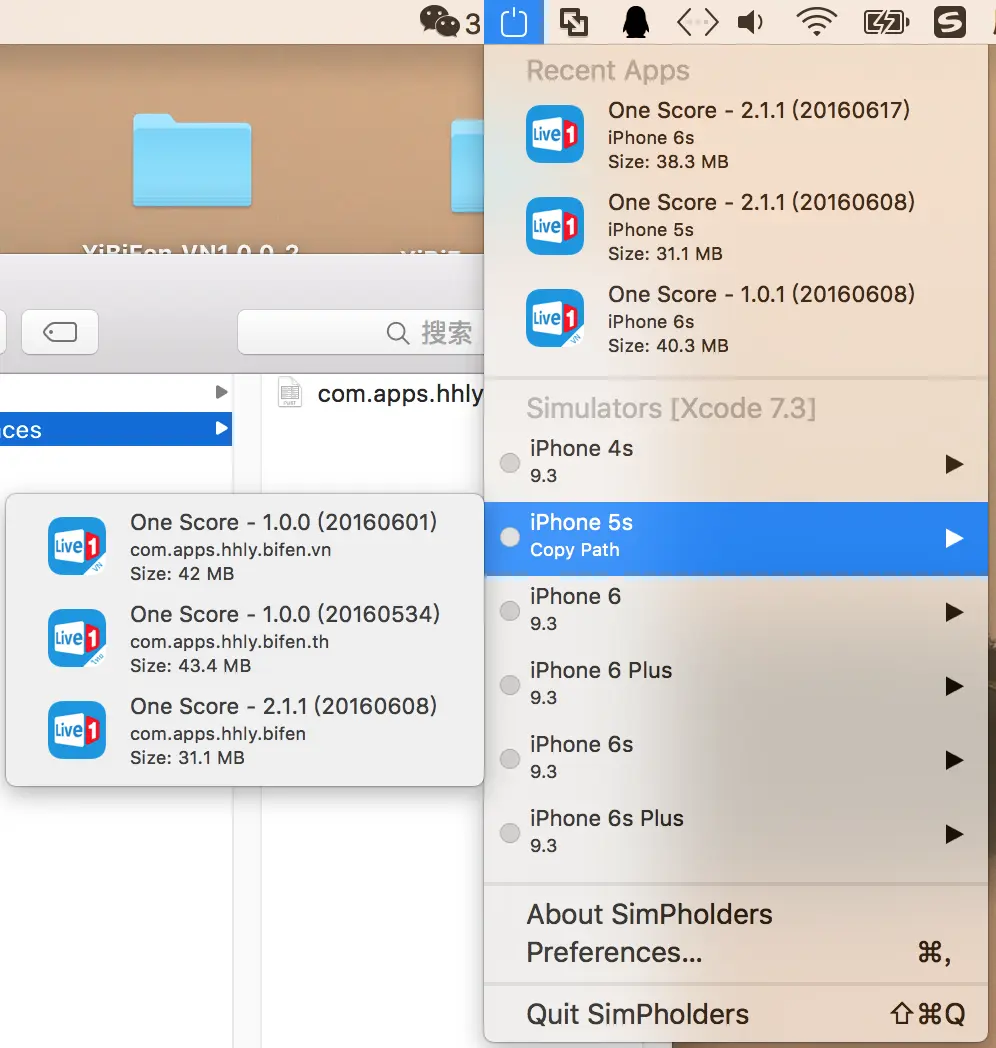
Task: Click overlapping squares menu bar icon
Action: pyautogui.click(x=574, y=22)
